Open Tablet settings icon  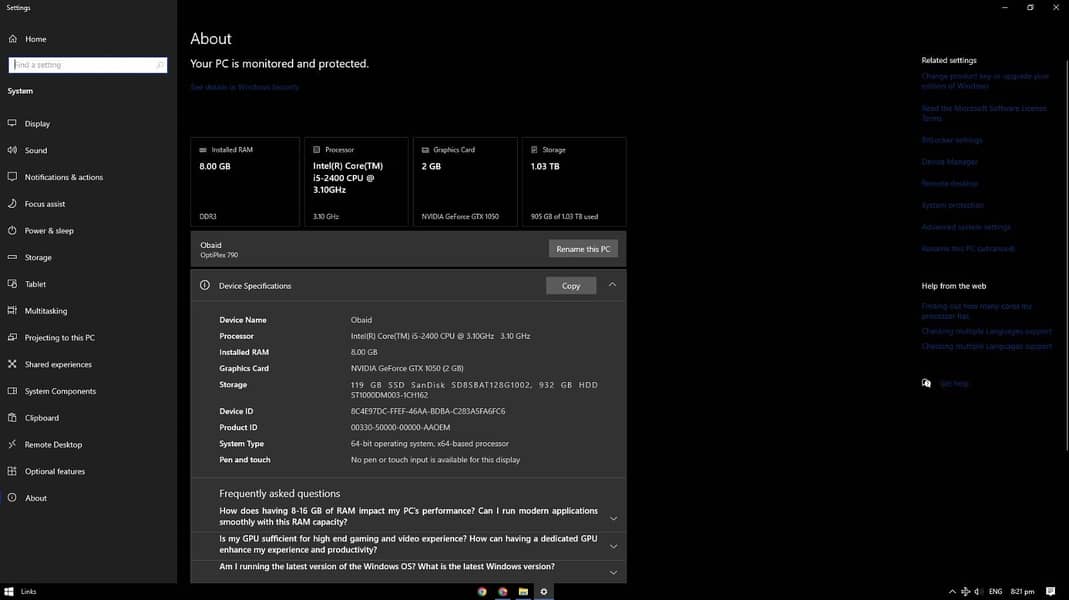(12, 284)
